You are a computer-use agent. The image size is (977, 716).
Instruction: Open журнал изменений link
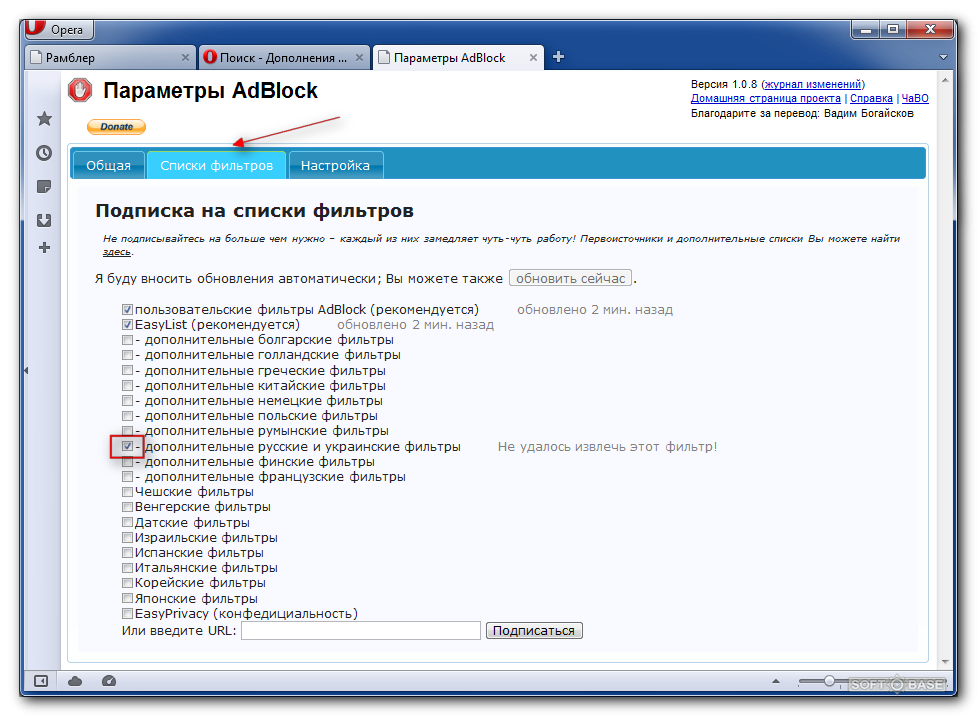(x=813, y=84)
